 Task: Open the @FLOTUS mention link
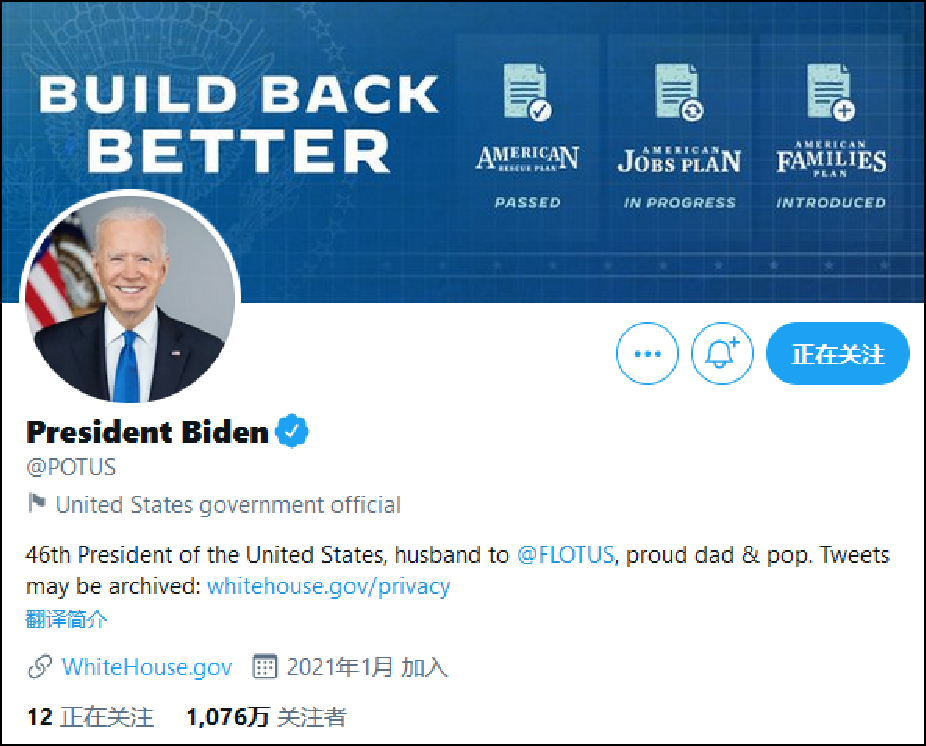[x=566, y=555]
